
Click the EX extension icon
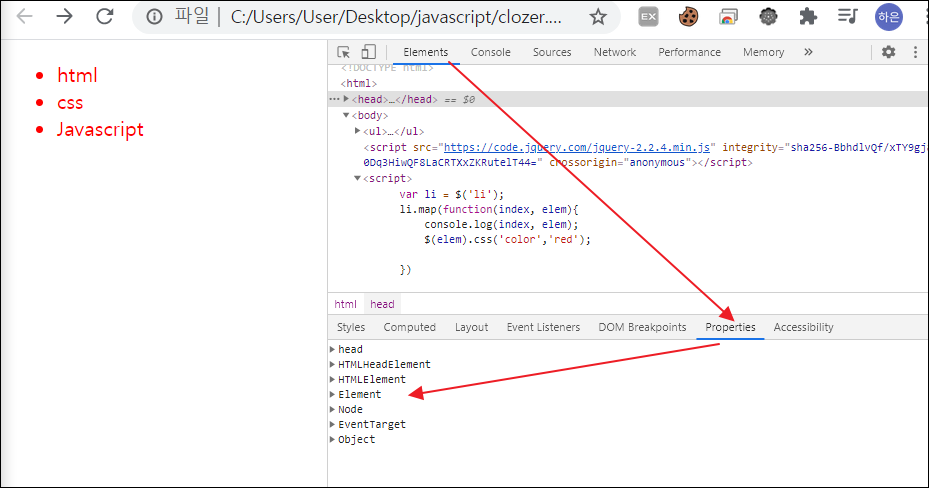[x=649, y=17]
